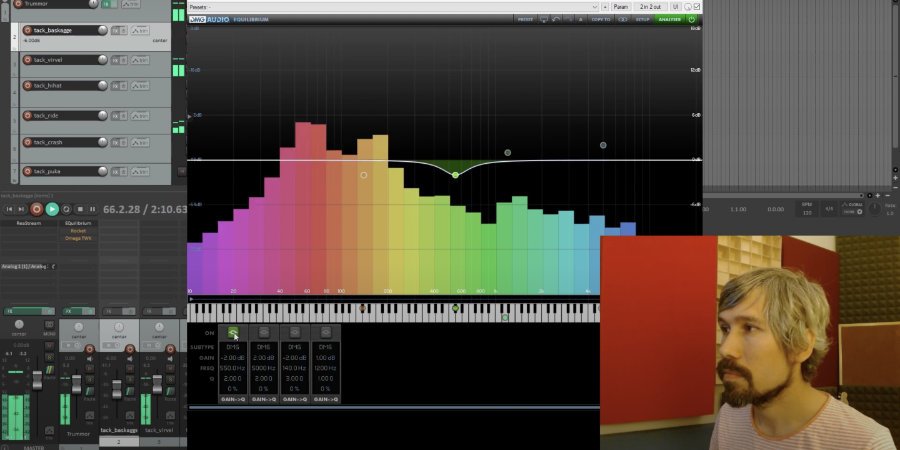The width and height of the screenshot is (900, 450).
Task: Click the link icon beside COPY TO
Action: point(623,20)
